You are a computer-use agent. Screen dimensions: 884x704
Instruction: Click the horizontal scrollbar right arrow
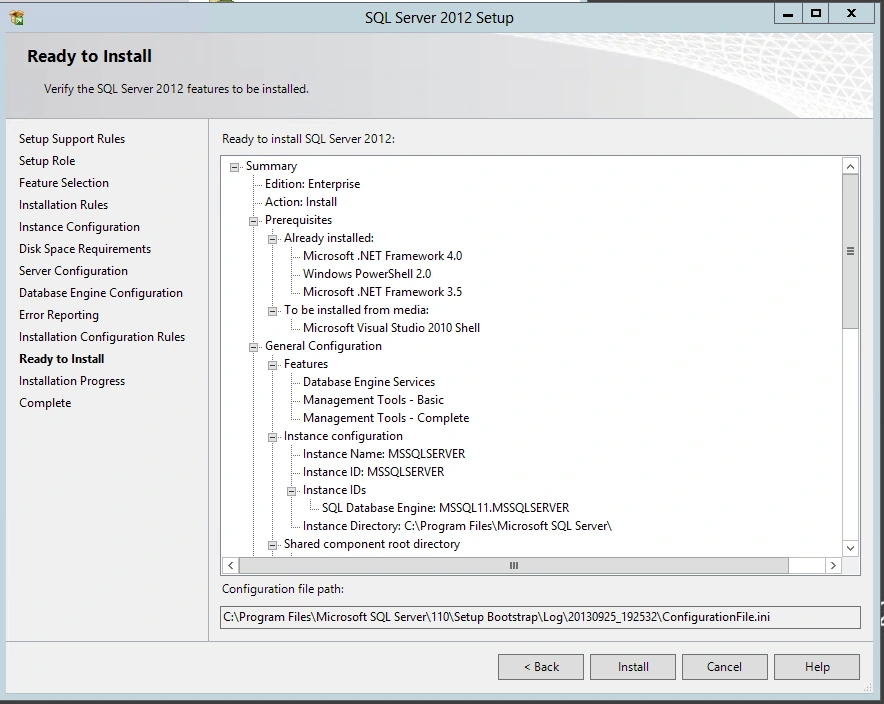point(833,565)
